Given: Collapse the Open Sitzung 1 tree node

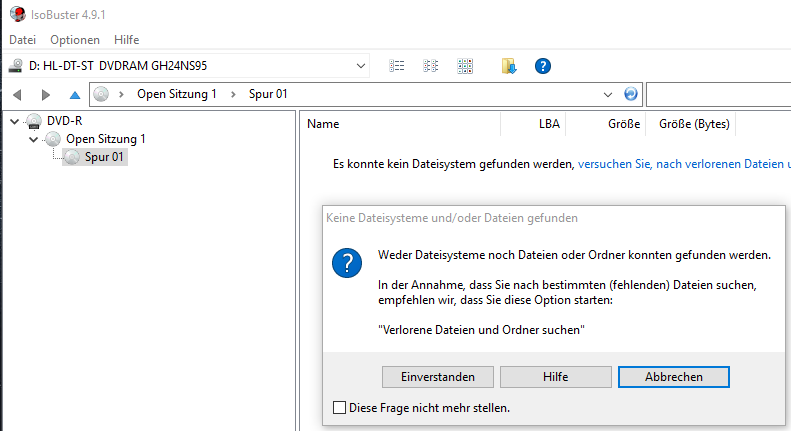Looking at the screenshot, I should click(33, 139).
